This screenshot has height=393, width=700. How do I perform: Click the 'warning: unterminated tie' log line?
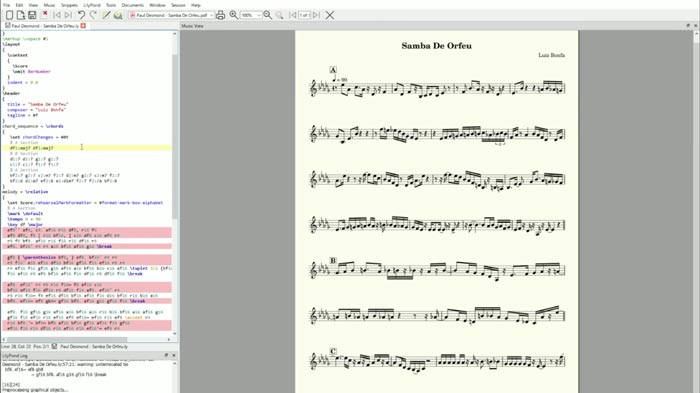[66, 364]
